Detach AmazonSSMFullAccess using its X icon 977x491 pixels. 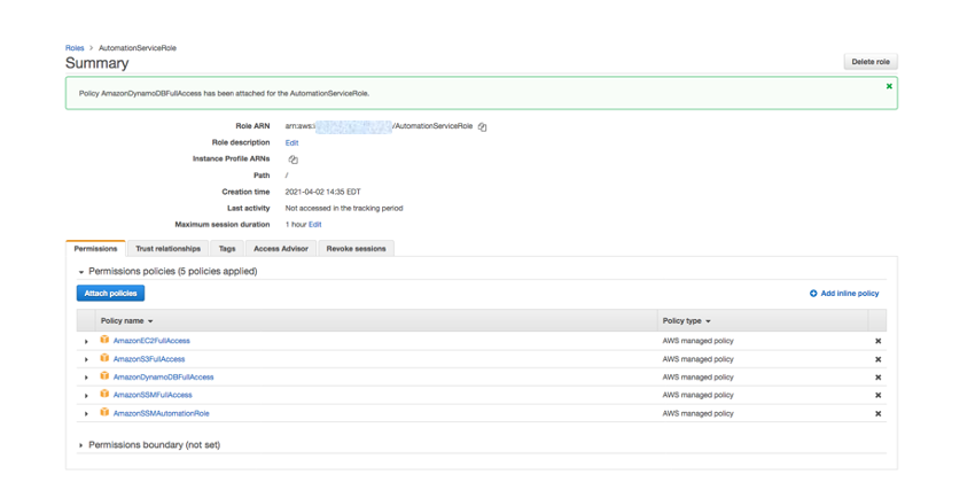878,395
